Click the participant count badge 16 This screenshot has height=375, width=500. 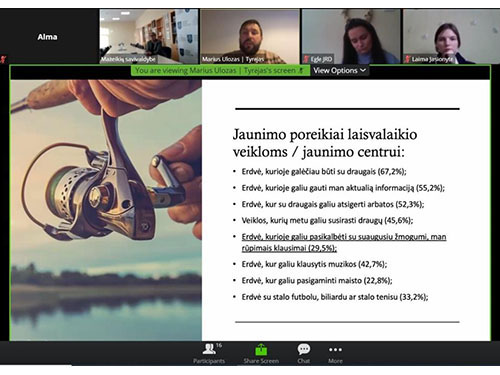coord(219,345)
